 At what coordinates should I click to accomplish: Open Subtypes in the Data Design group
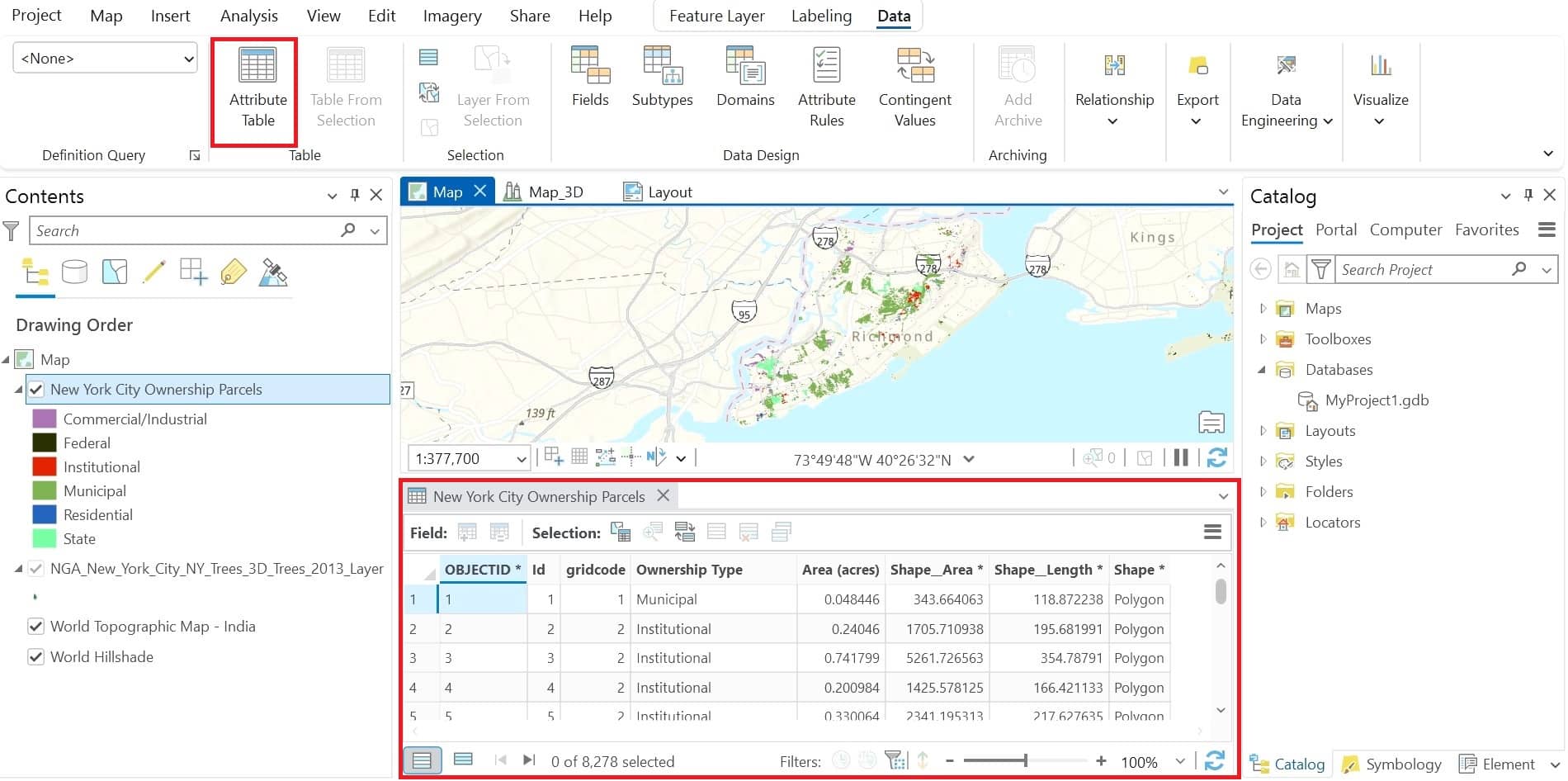click(x=662, y=87)
